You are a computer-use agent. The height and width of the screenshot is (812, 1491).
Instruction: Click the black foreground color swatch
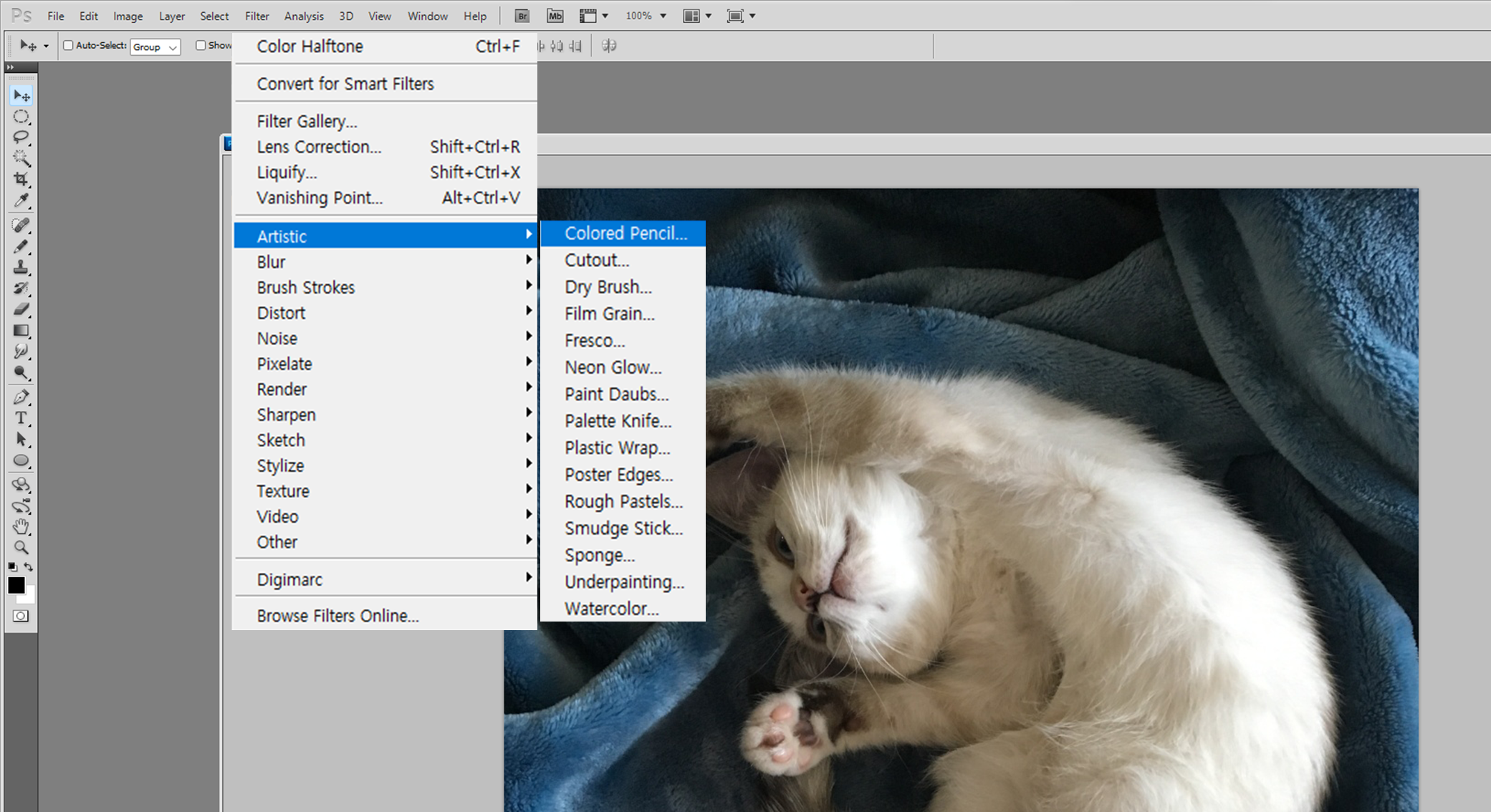click(16, 585)
